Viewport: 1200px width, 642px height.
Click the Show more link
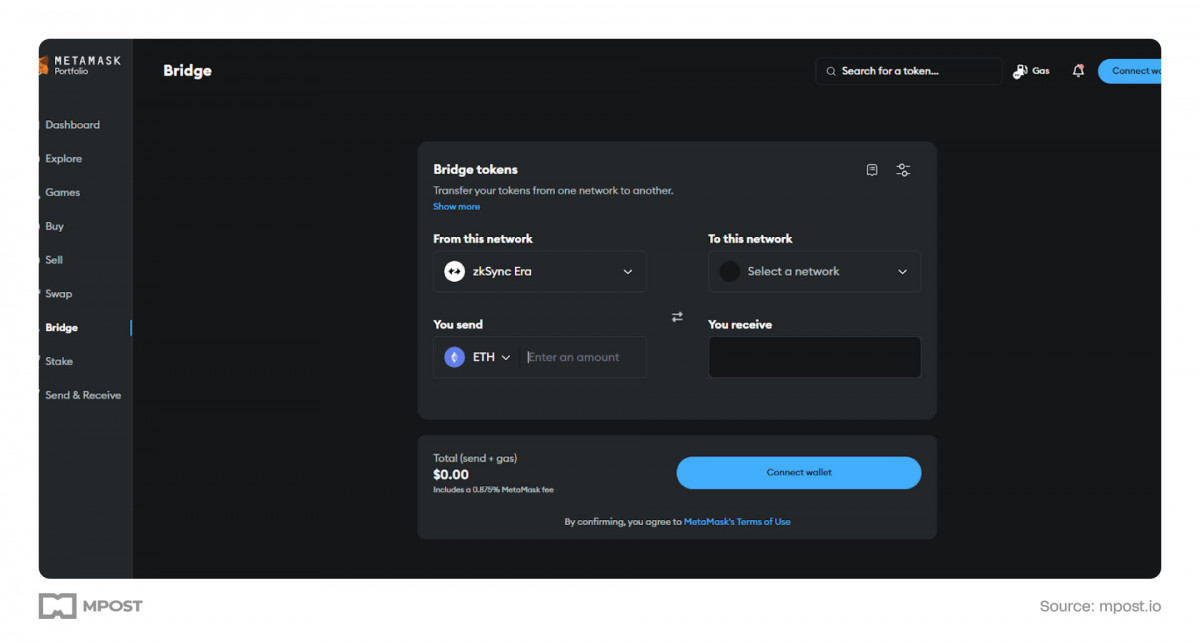[456, 207]
